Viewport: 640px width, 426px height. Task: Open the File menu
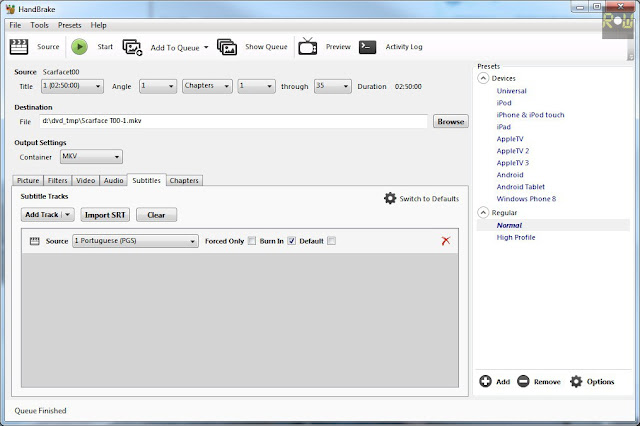(x=16, y=25)
